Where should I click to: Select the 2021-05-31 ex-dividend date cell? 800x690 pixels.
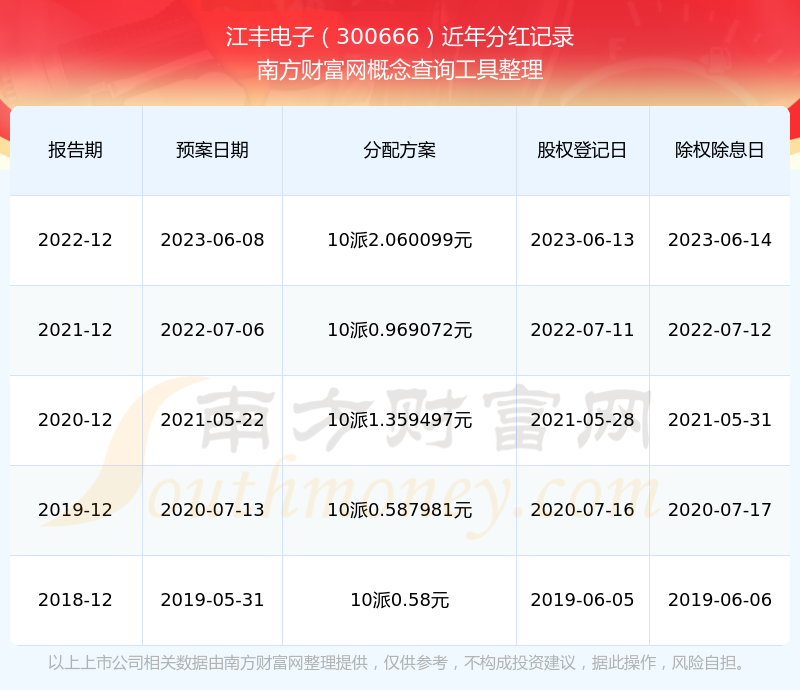pos(719,420)
